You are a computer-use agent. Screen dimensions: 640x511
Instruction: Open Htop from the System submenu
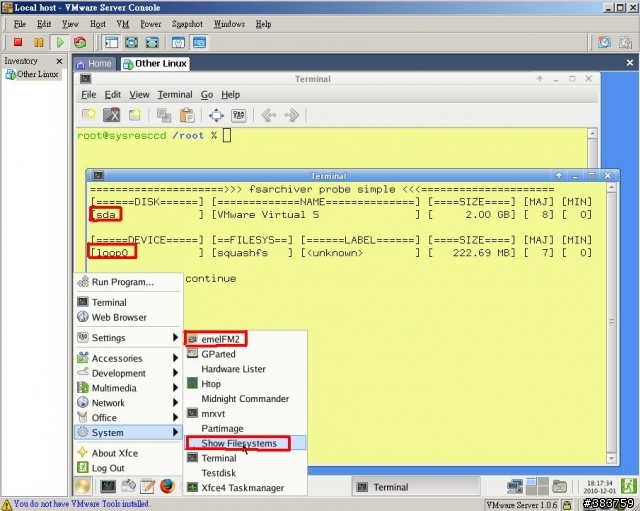(x=245, y=384)
